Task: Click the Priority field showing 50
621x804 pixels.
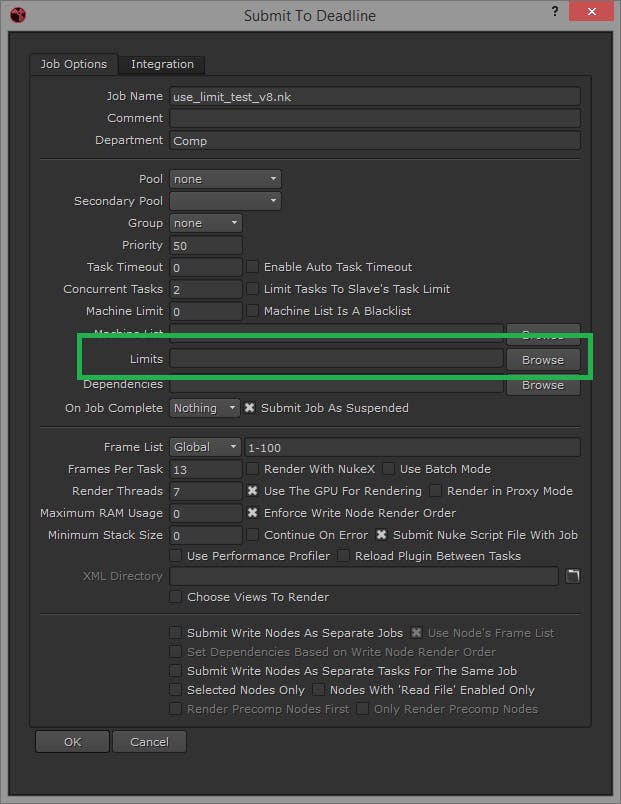Action: (206, 245)
